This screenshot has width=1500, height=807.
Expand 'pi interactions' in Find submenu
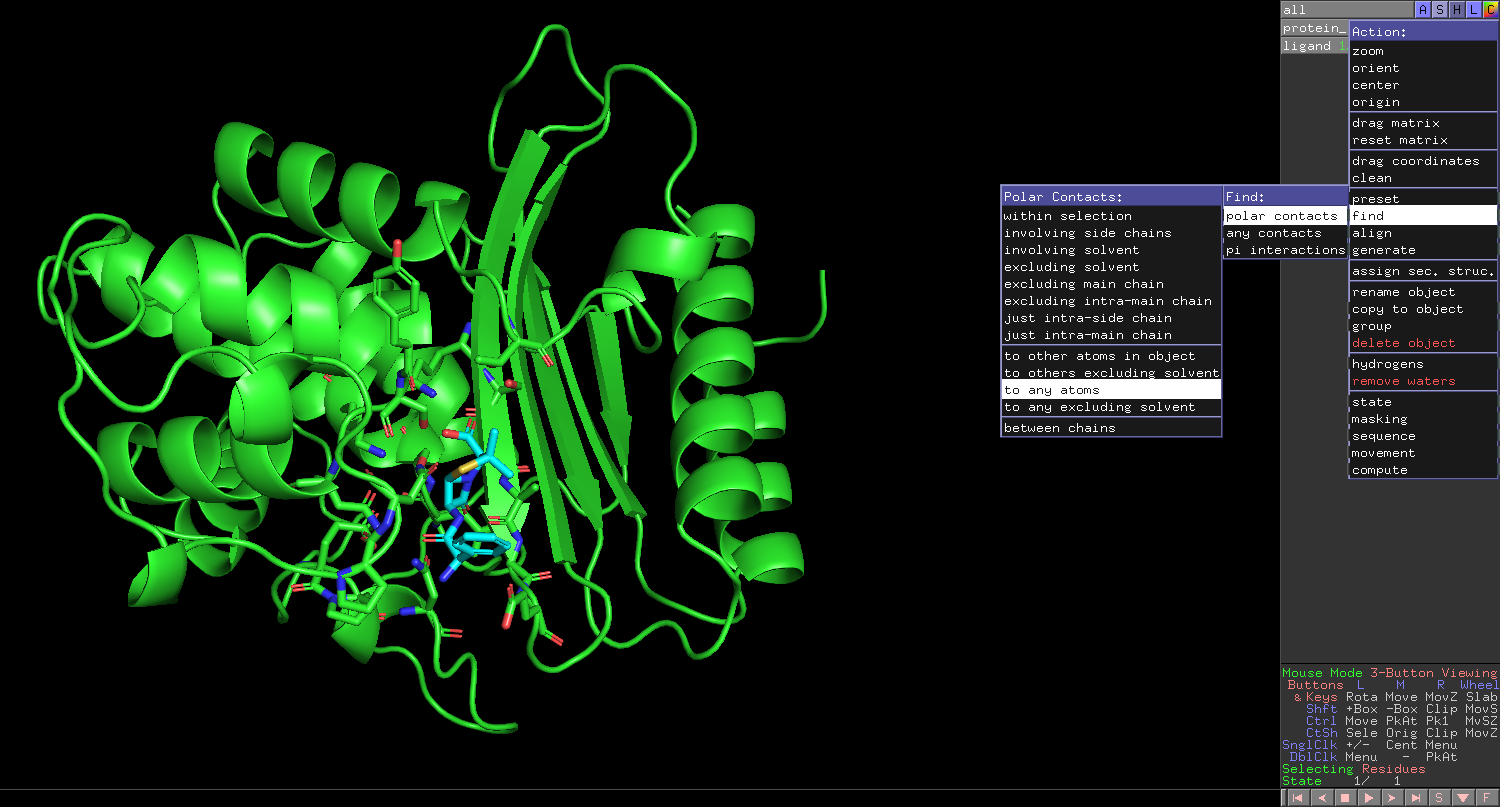[1286, 250]
